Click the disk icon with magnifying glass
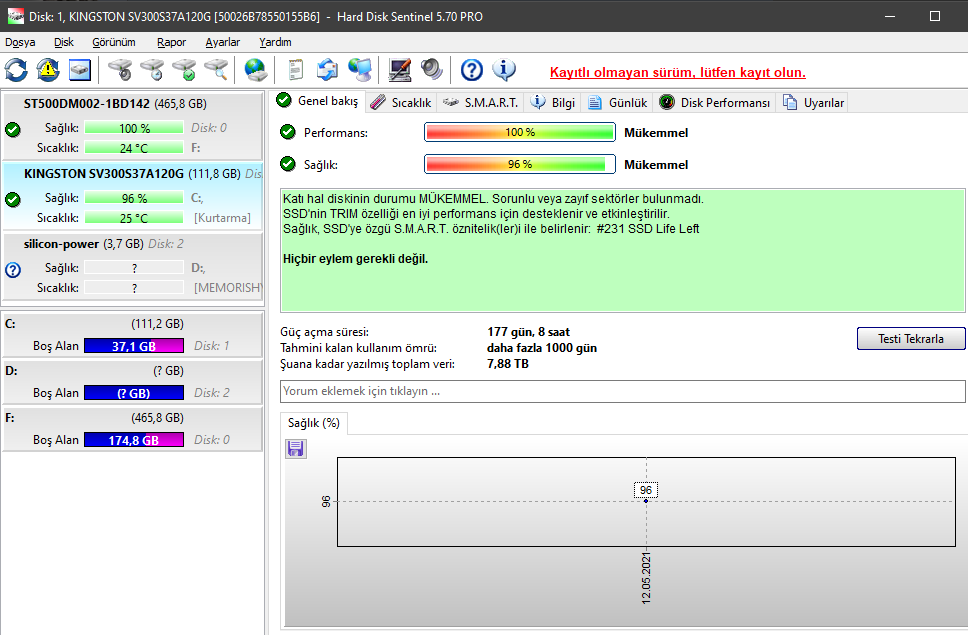This screenshot has width=968, height=635. pyautogui.click(x=216, y=70)
